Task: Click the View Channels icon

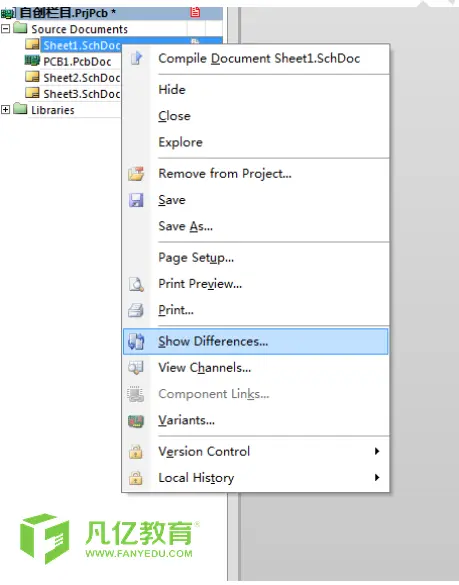Action: [136, 367]
